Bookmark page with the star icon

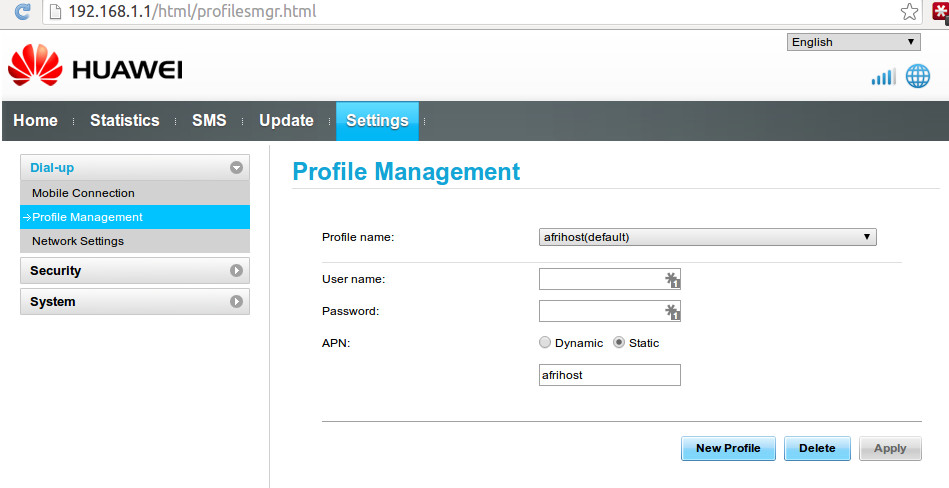pos(908,12)
